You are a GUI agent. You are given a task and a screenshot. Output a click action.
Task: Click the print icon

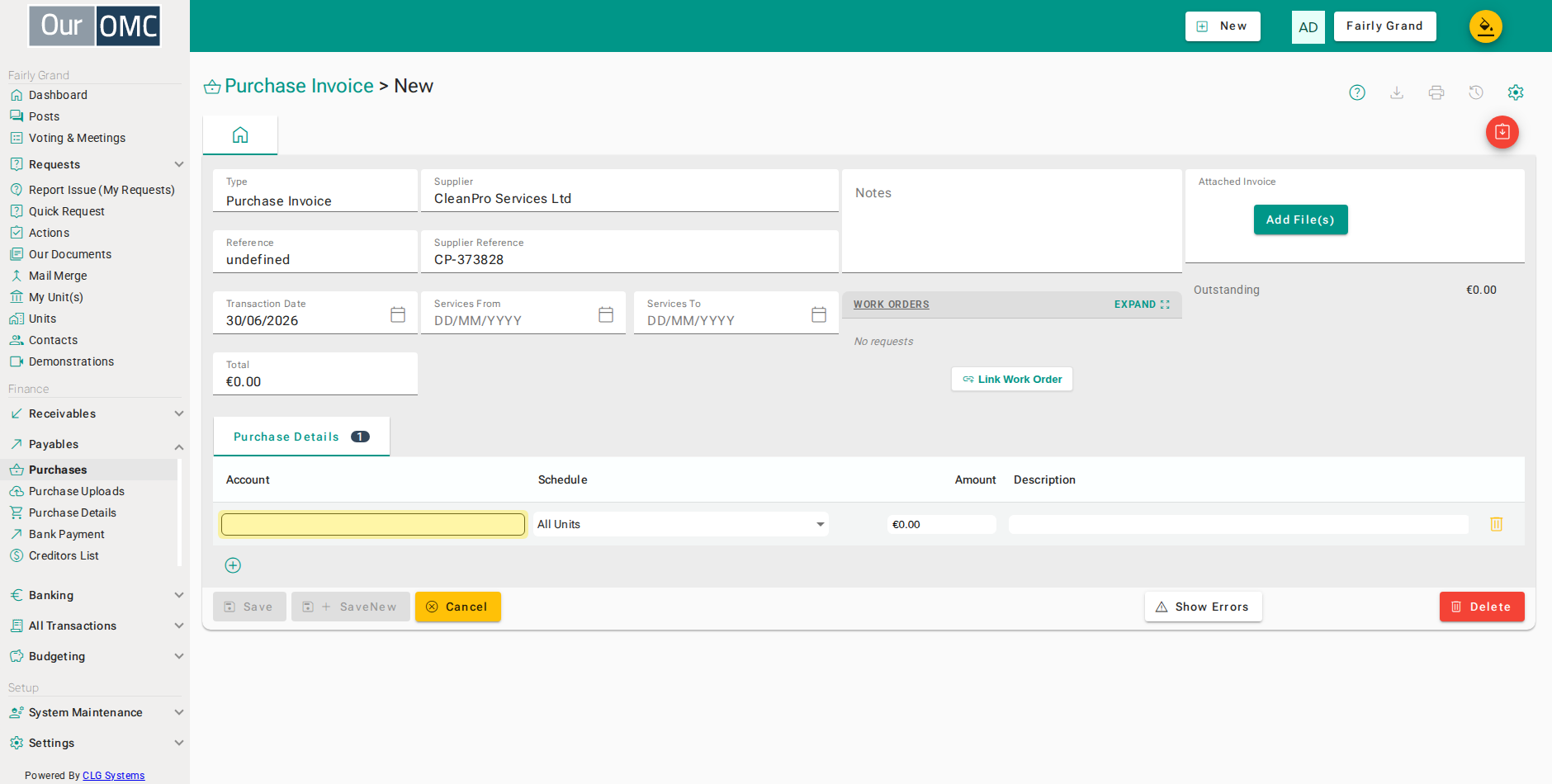pyautogui.click(x=1436, y=92)
